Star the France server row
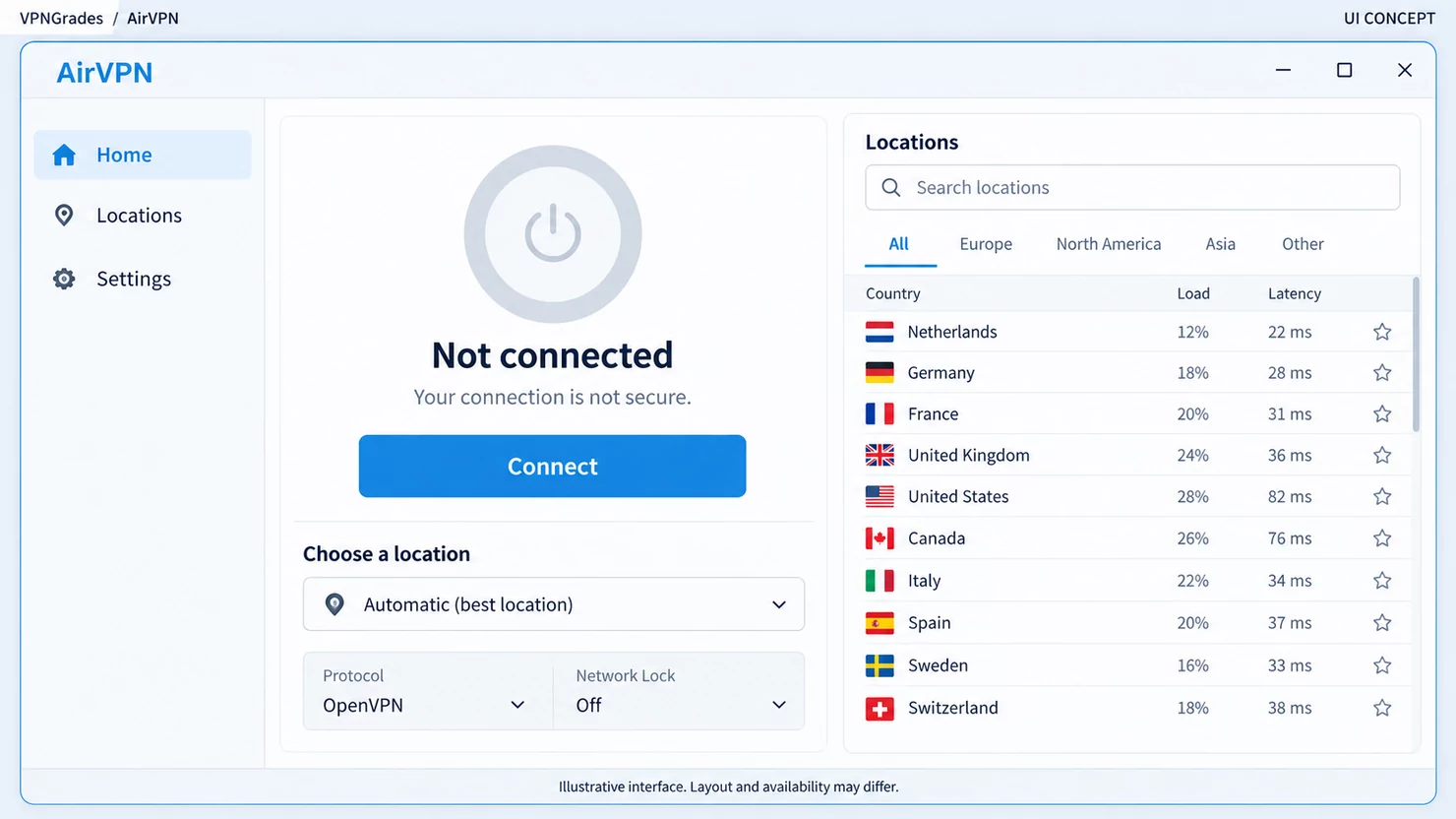This screenshot has height=819, width=1456. point(1382,414)
